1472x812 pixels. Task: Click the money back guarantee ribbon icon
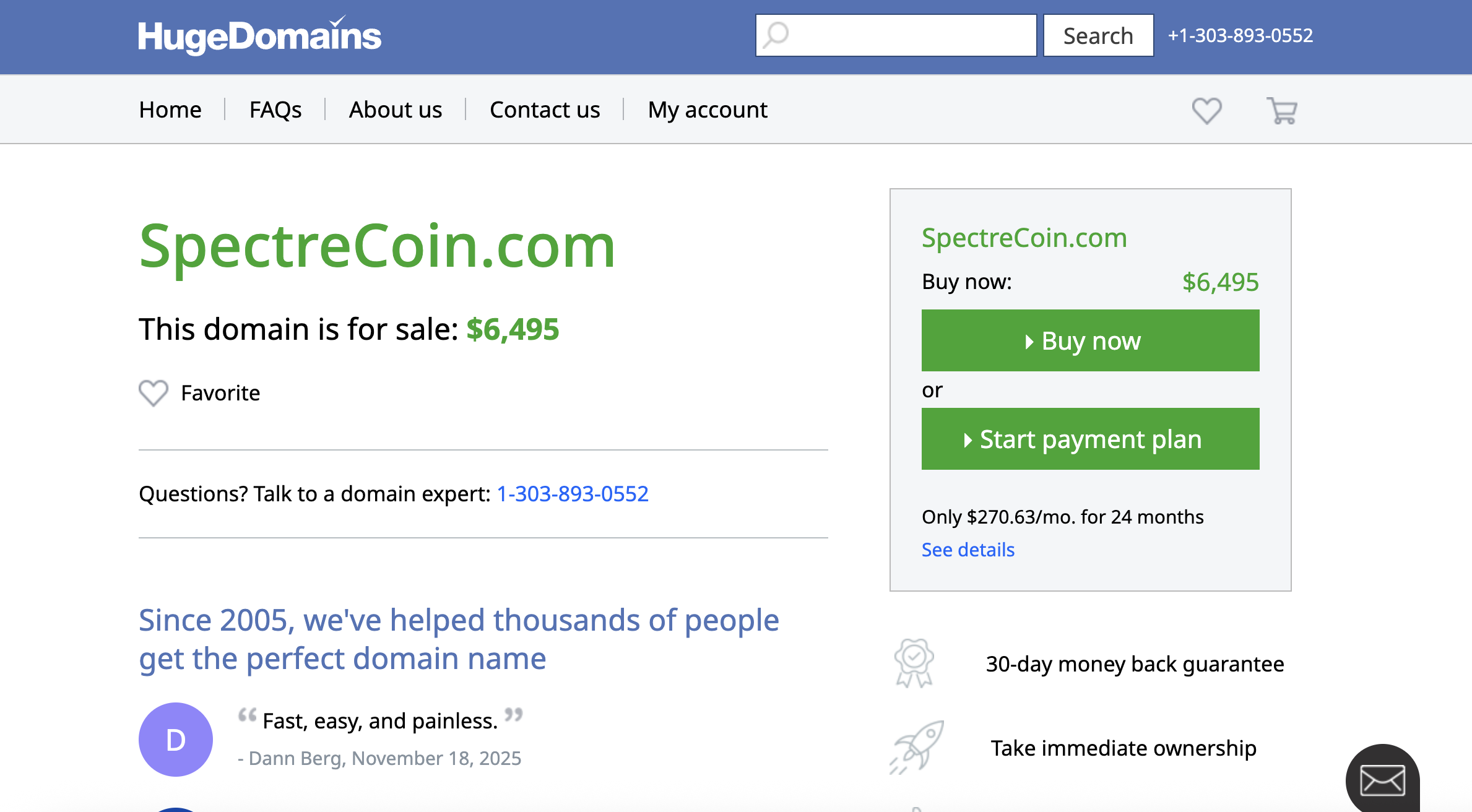tap(914, 663)
